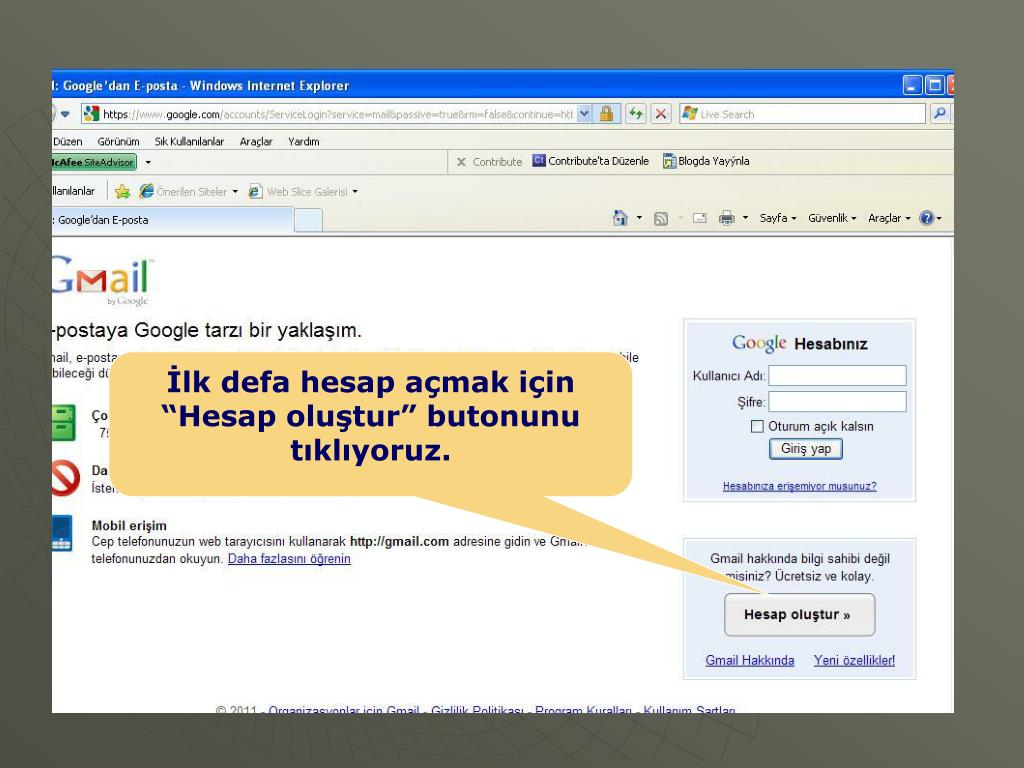Click the add to favorites star icon

click(x=122, y=191)
